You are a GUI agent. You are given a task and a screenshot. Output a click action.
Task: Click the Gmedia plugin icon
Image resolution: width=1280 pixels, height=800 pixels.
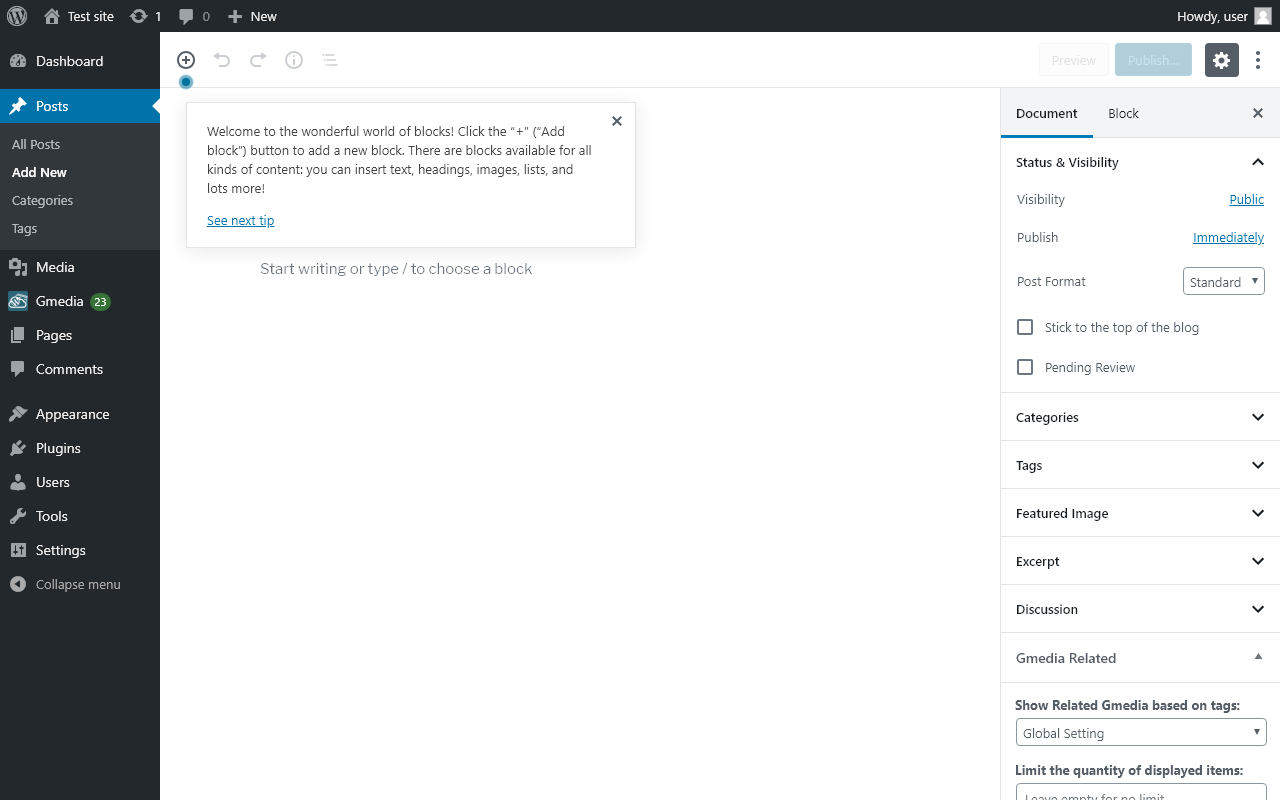pyautogui.click(x=18, y=301)
